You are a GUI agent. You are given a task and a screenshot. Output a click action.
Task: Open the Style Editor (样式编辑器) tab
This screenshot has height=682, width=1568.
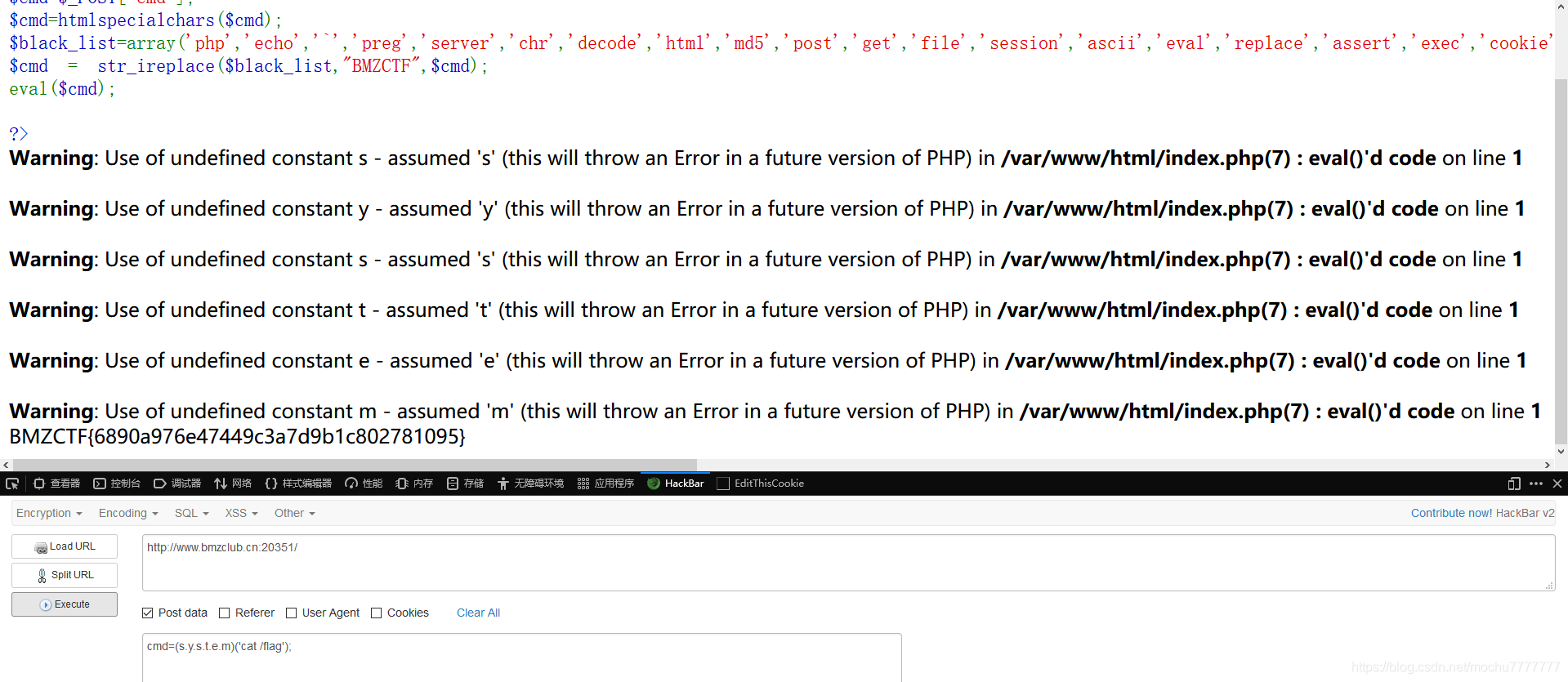[298, 484]
